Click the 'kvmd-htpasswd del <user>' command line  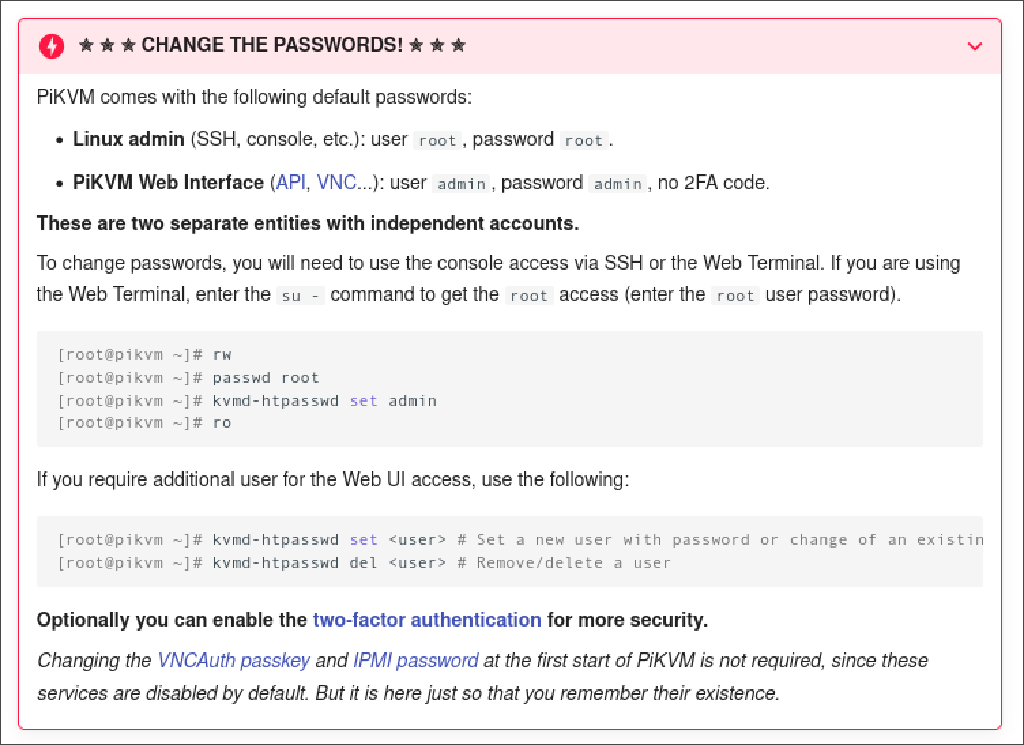click(328, 563)
